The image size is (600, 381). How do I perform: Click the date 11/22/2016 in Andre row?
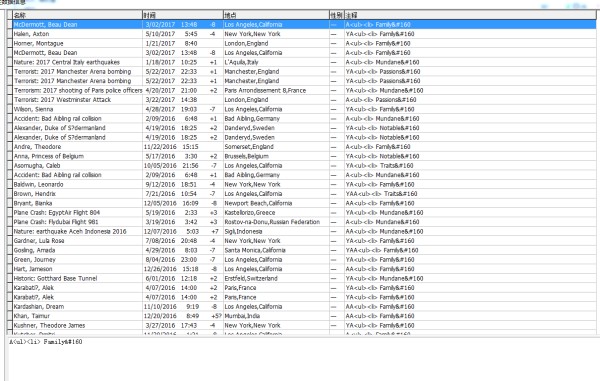pyautogui.click(x=160, y=147)
